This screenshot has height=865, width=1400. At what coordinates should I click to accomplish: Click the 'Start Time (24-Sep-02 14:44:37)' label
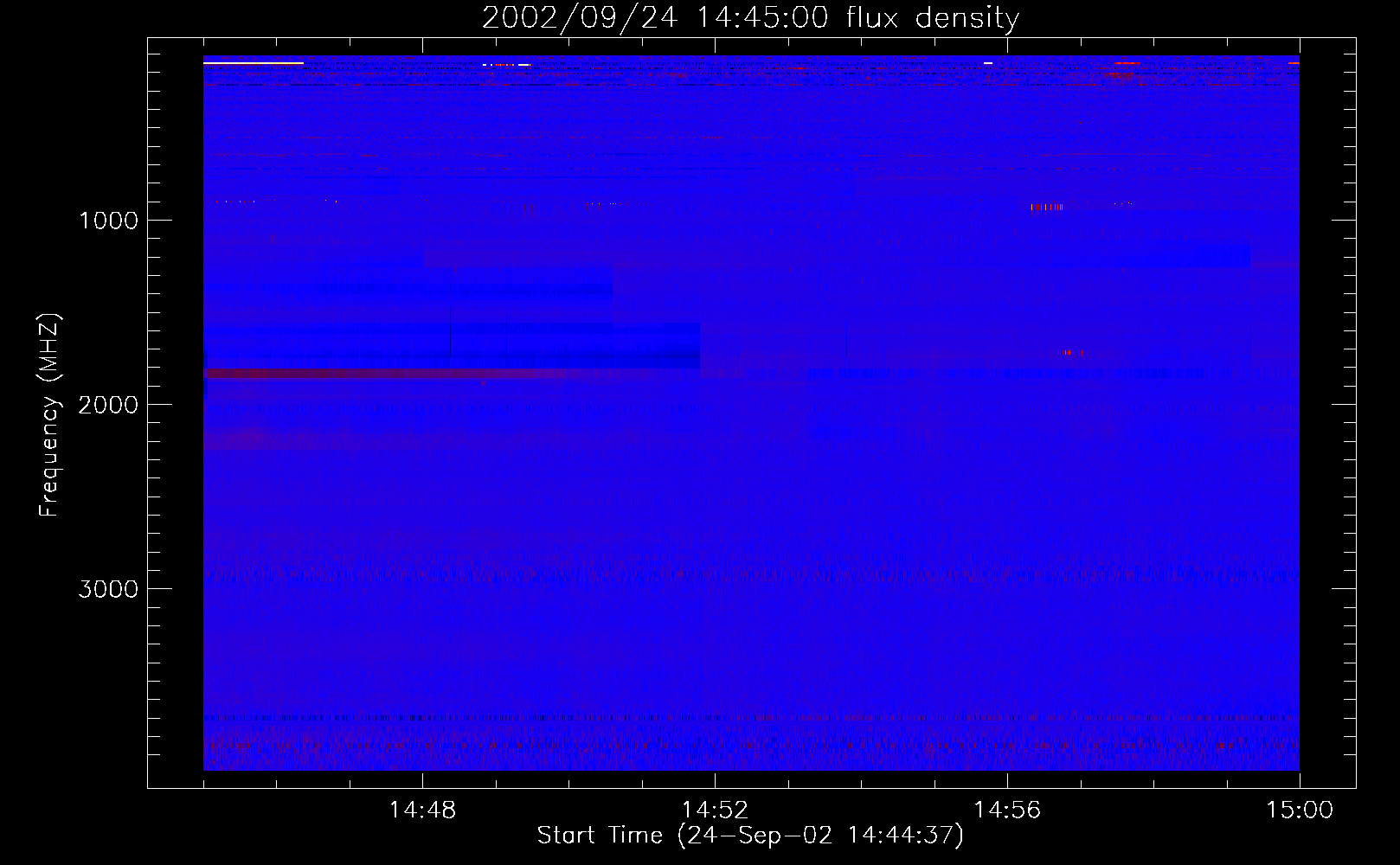coord(750,836)
